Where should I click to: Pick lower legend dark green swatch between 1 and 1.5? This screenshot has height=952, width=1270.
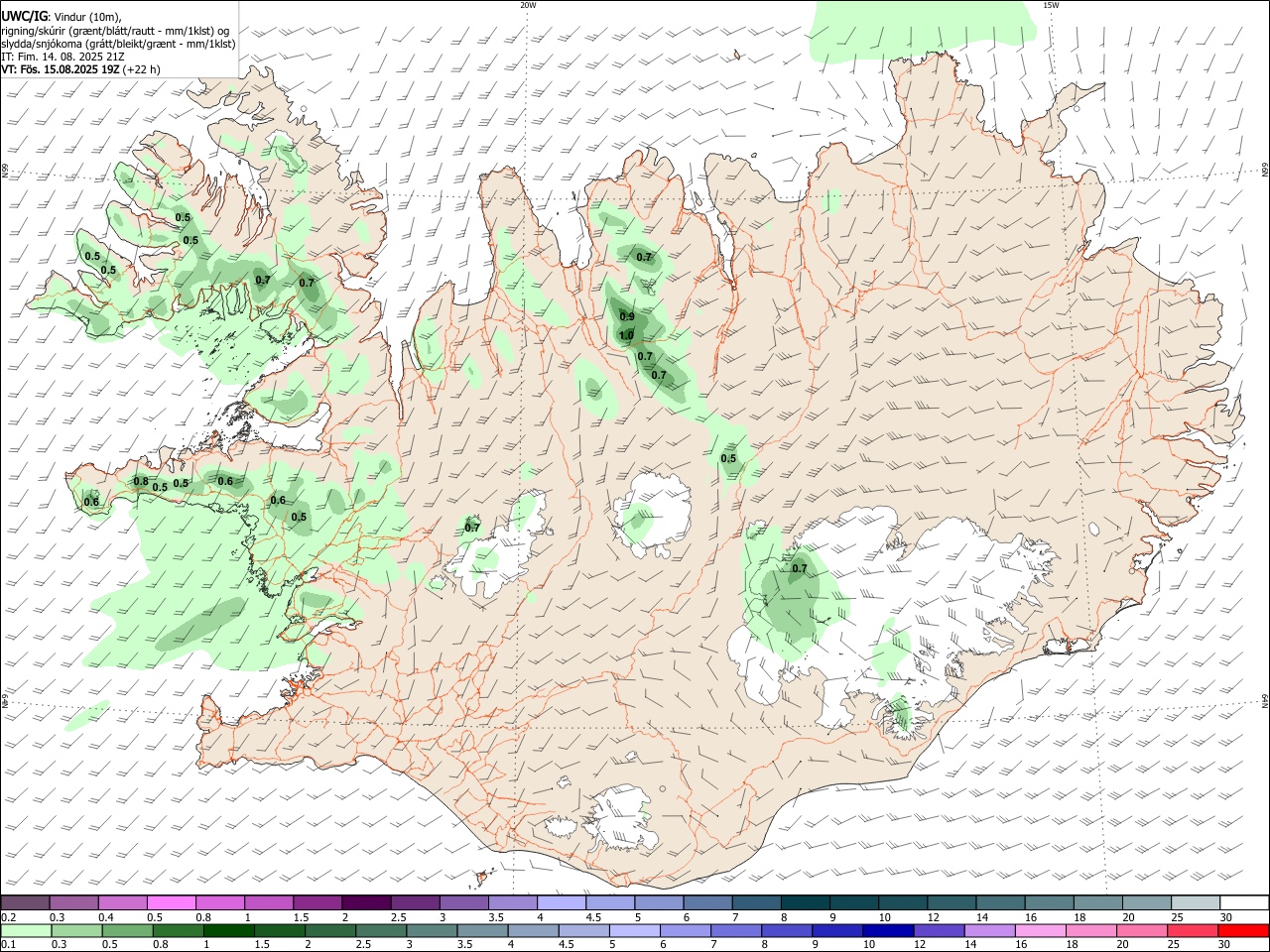[229, 930]
